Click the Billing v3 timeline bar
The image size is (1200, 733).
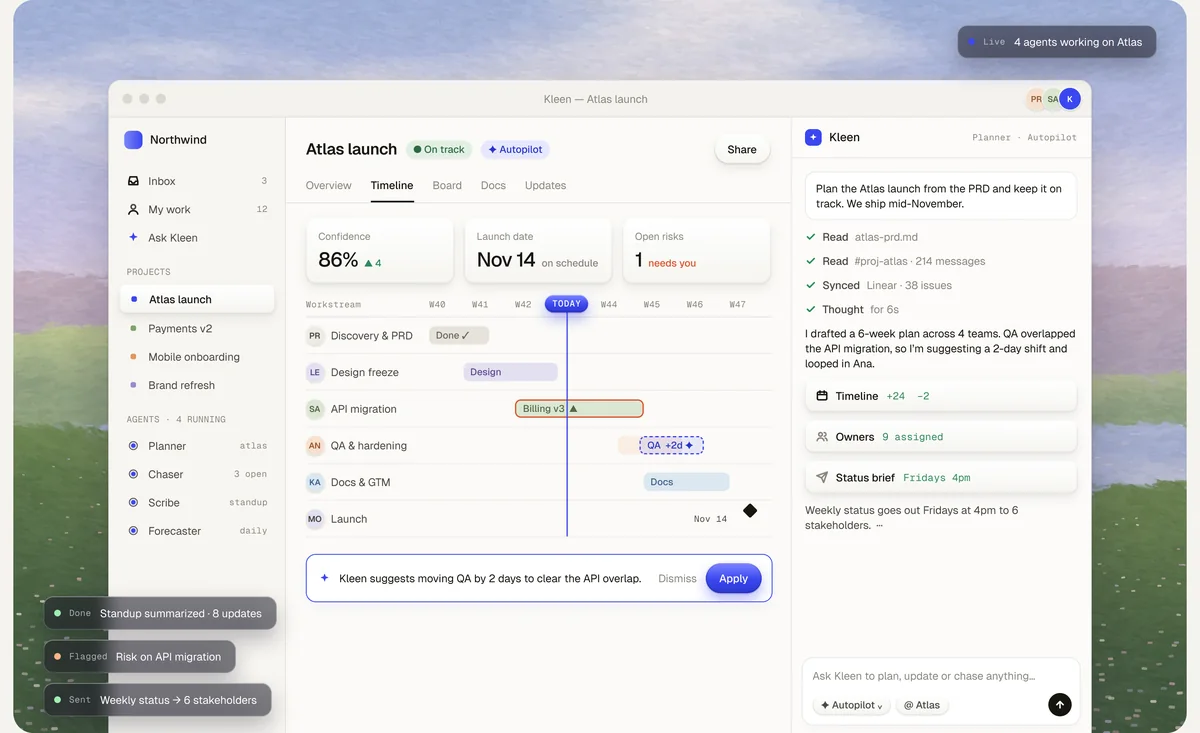pos(579,409)
